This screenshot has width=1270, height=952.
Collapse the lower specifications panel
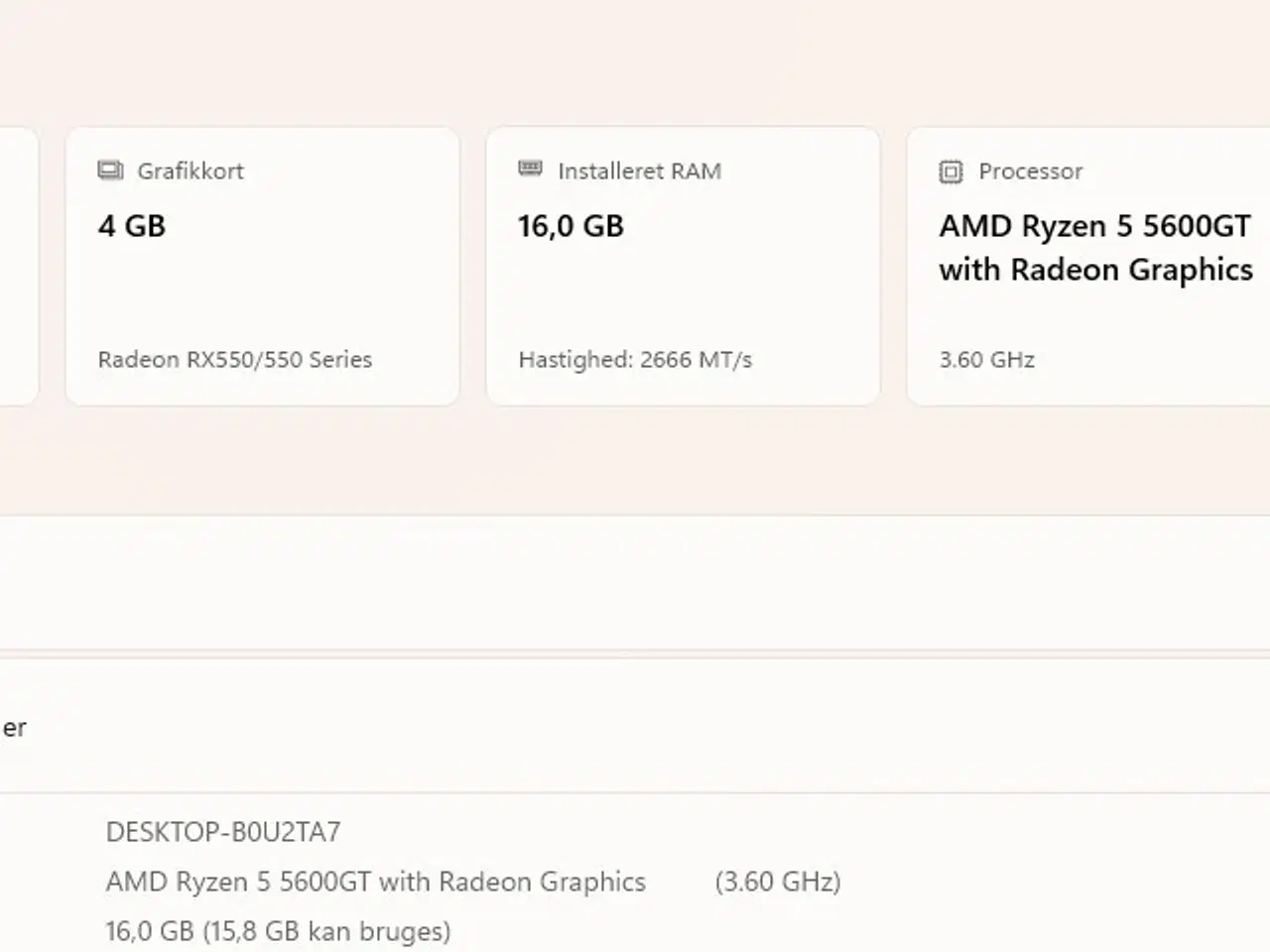pos(635,727)
